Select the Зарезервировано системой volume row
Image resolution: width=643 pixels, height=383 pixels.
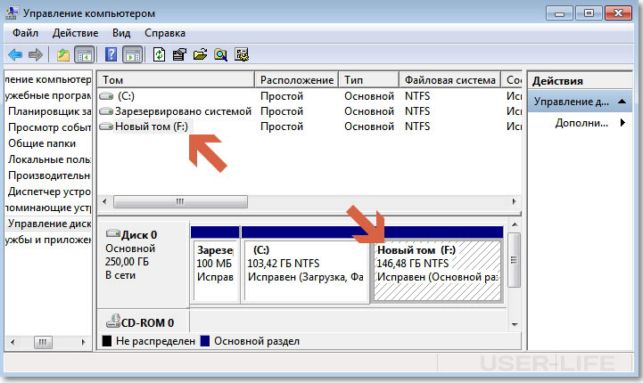(310, 111)
